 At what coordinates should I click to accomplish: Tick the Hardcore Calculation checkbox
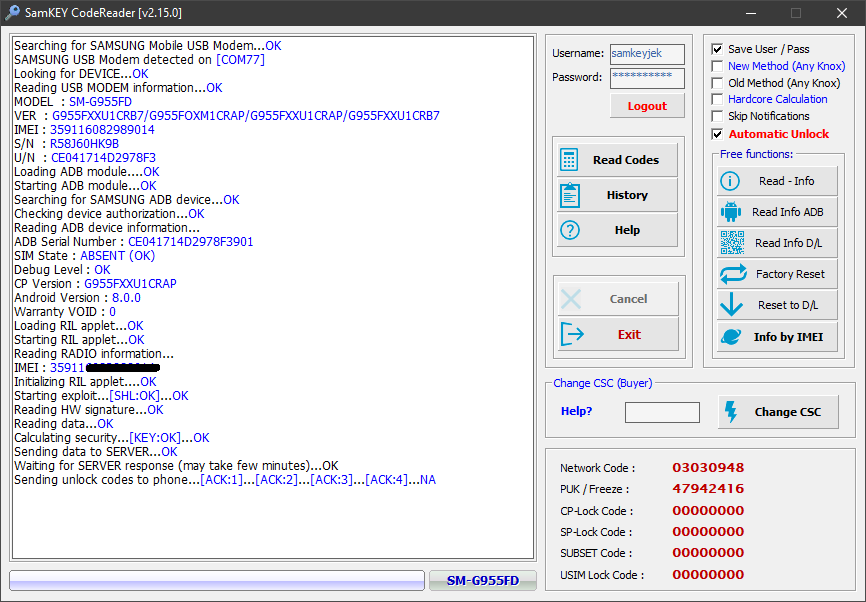717,99
